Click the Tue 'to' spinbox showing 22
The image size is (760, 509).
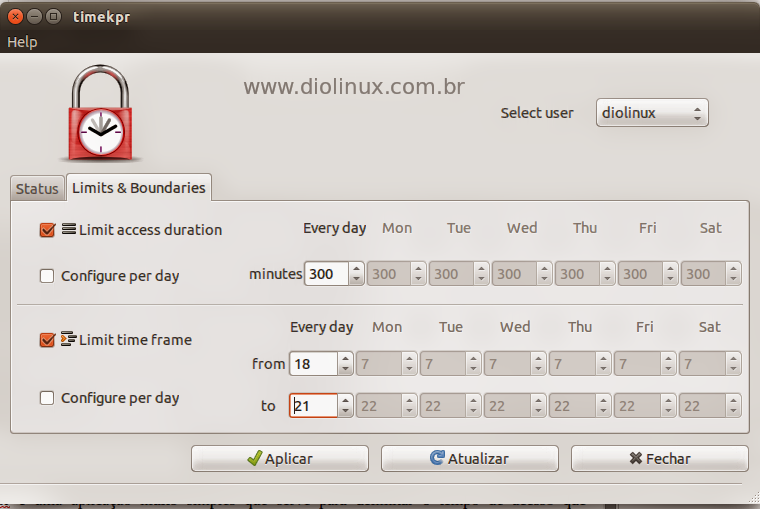coord(450,406)
